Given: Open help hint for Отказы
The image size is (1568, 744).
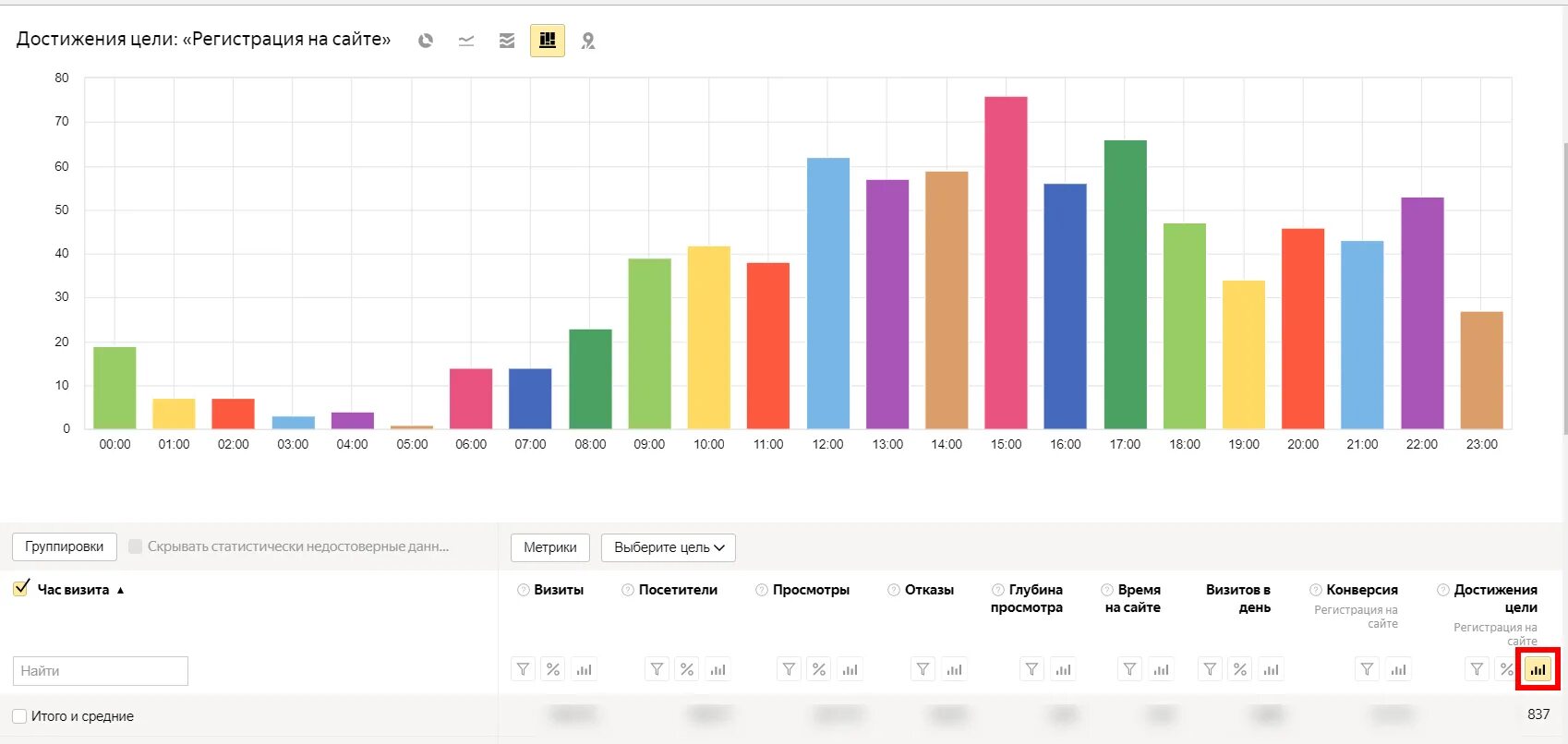Looking at the screenshot, I should point(894,590).
